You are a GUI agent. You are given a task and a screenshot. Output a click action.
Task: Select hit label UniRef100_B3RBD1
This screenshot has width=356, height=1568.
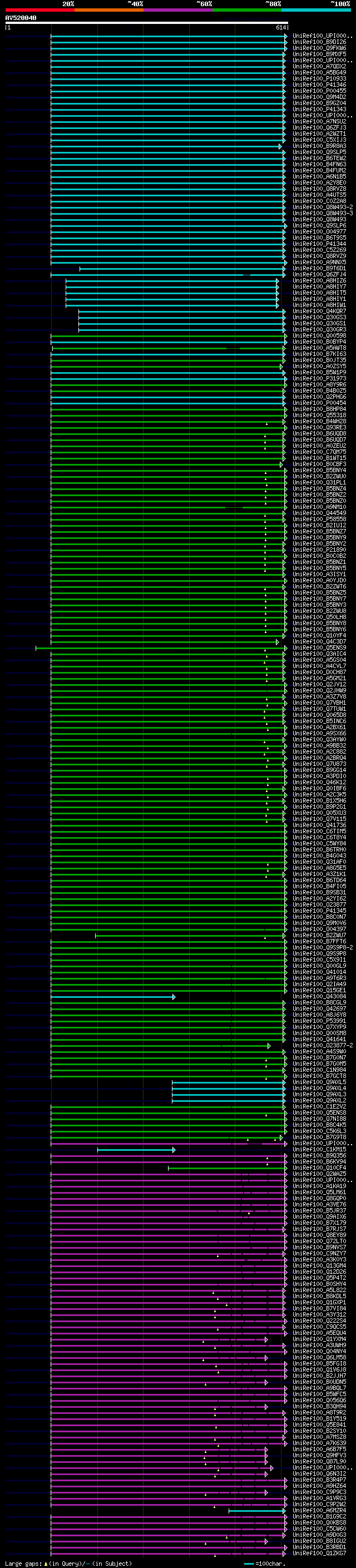[x=319, y=1548]
